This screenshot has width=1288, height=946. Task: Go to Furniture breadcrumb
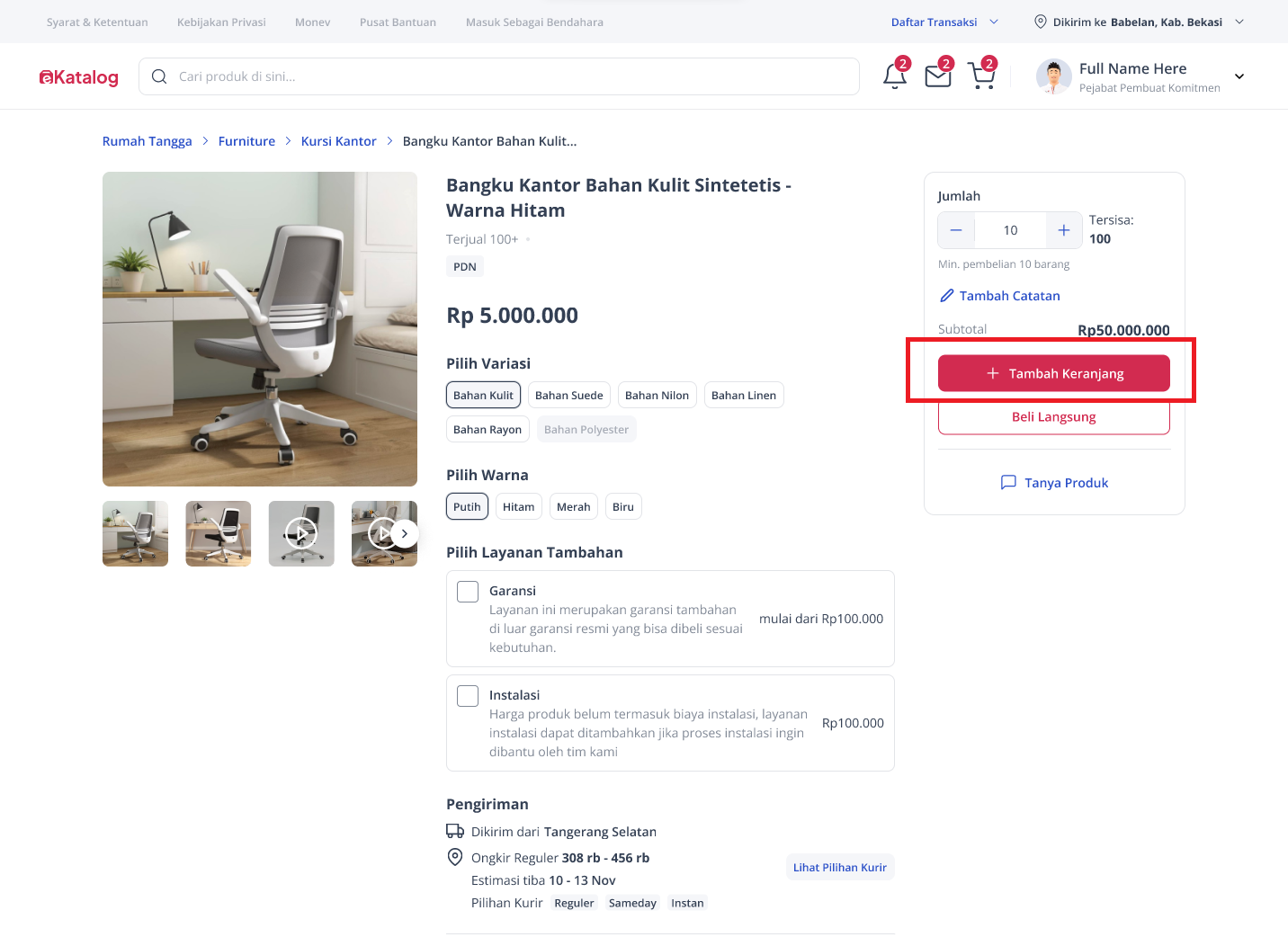pos(246,141)
